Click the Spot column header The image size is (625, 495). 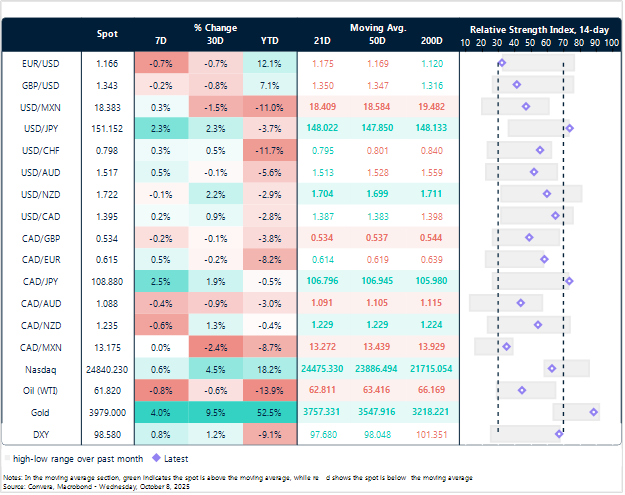tap(106, 34)
